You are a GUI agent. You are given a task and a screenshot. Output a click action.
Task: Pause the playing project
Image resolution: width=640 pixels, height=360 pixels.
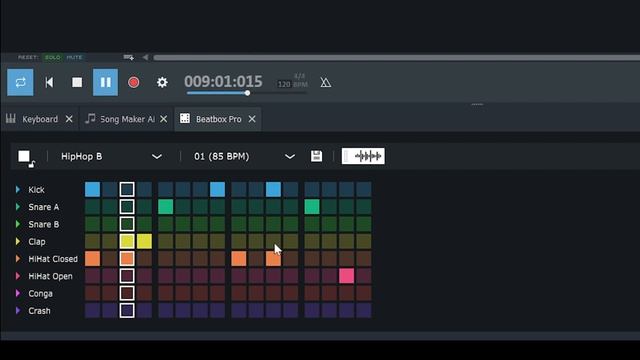(x=105, y=82)
